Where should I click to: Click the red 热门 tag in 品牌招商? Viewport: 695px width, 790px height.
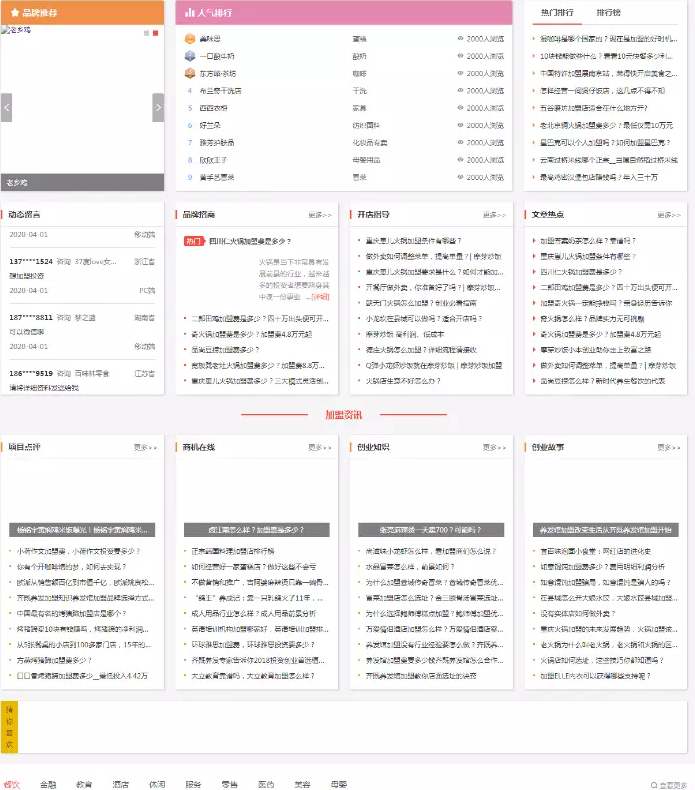coord(194,241)
